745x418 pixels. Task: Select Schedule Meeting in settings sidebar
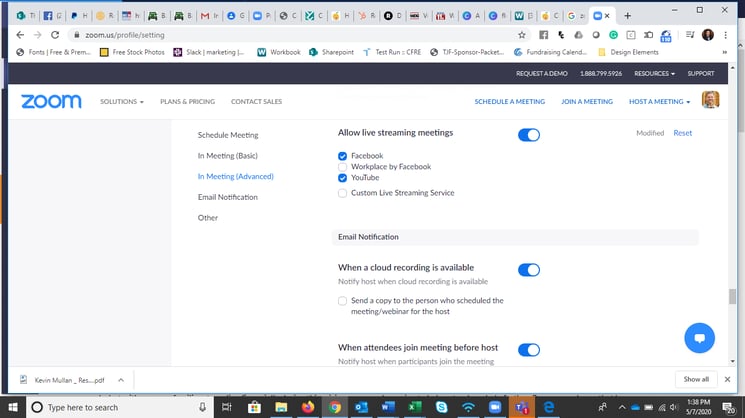tap(228, 135)
